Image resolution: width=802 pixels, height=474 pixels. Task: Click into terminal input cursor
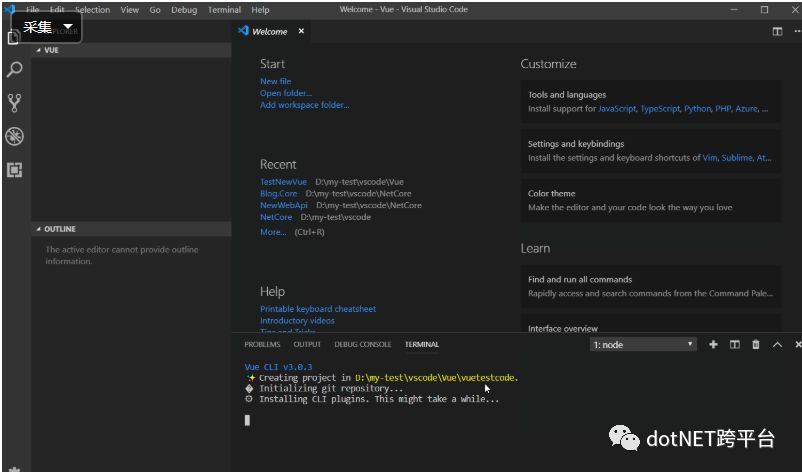point(248,420)
